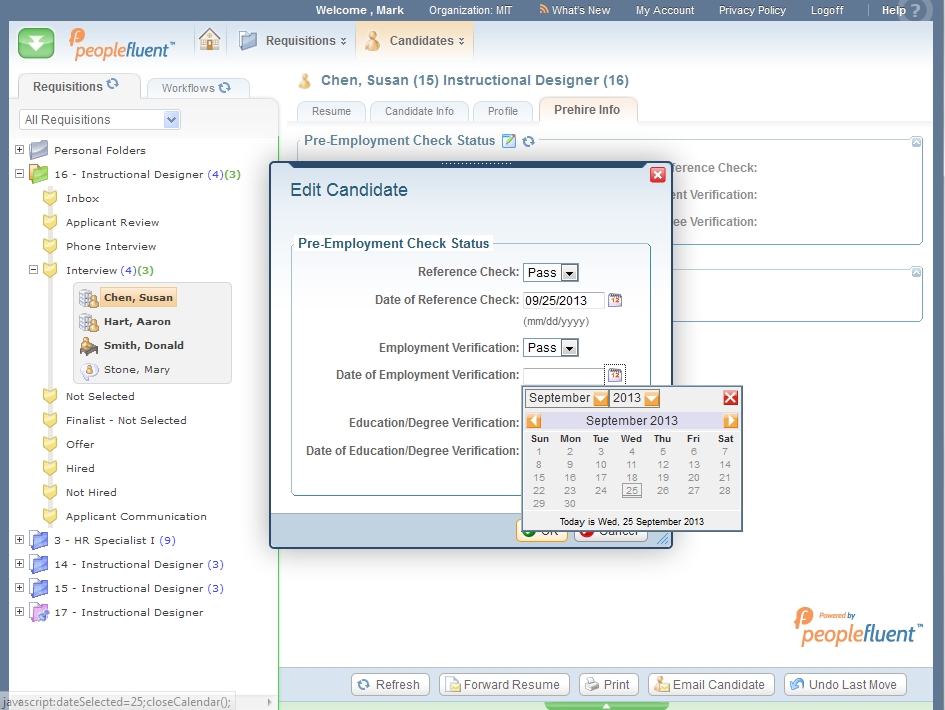Click refresh icon beside Pre-Employment Check Status
Screen dimensions: 945x710
[x=528, y=141]
